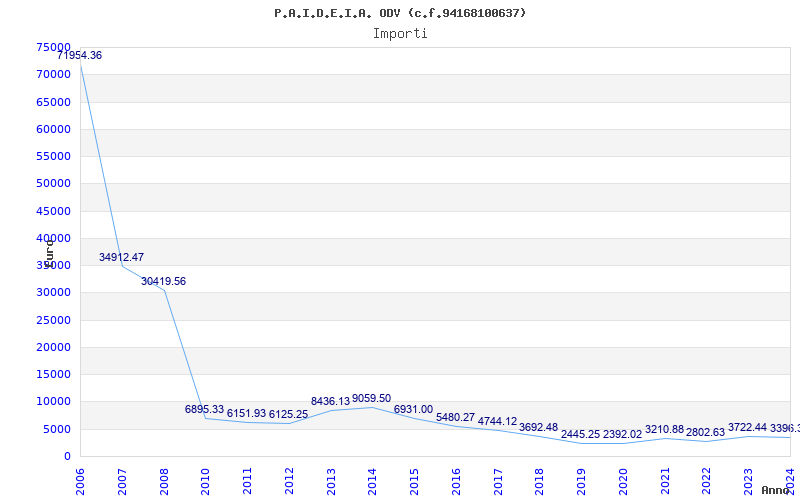Click the 75000 y-axis tick label
The height and width of the screenshot is (500, 800).
tap(54, 47)
